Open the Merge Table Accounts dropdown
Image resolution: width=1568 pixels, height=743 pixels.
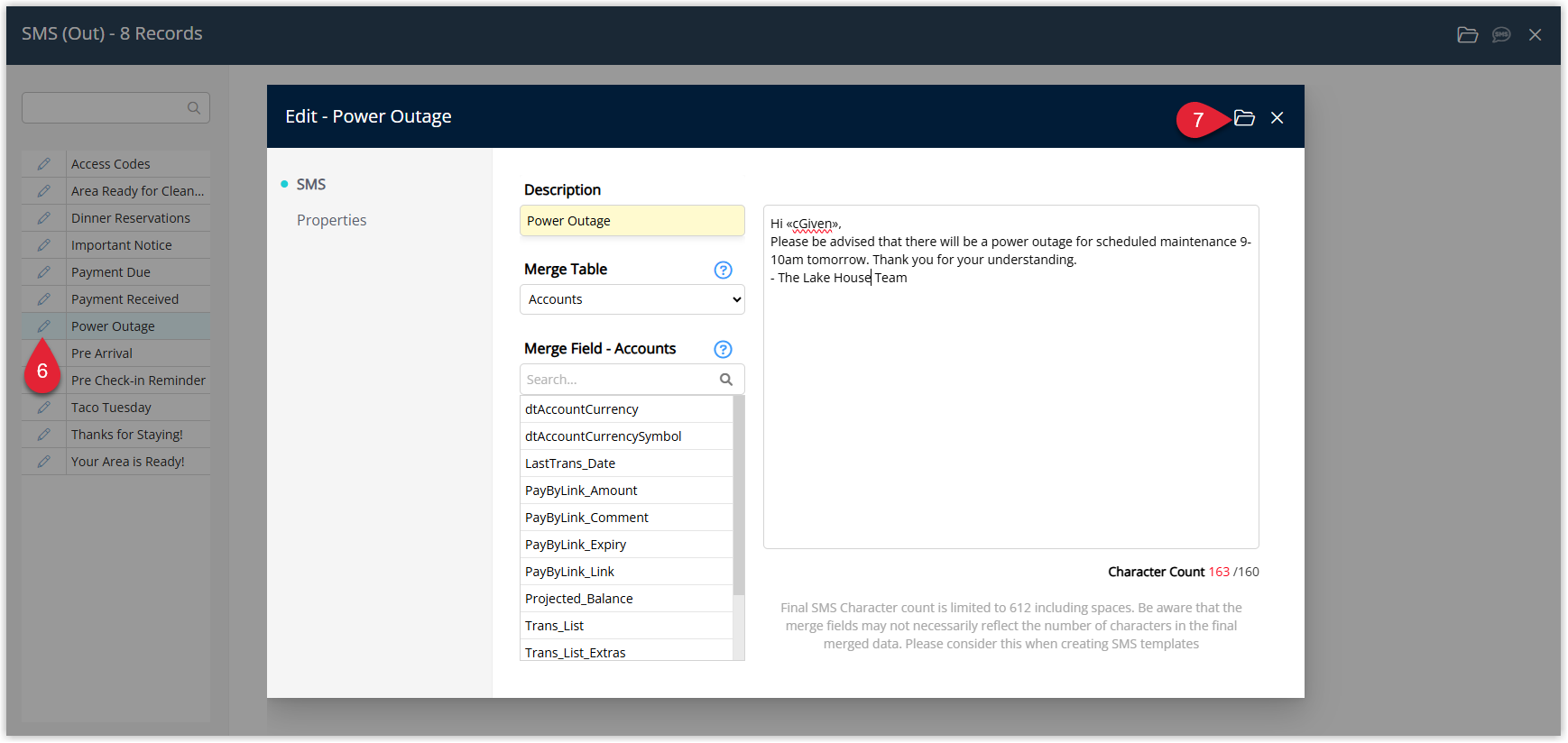pyautogui.click(x=632, y=299)
